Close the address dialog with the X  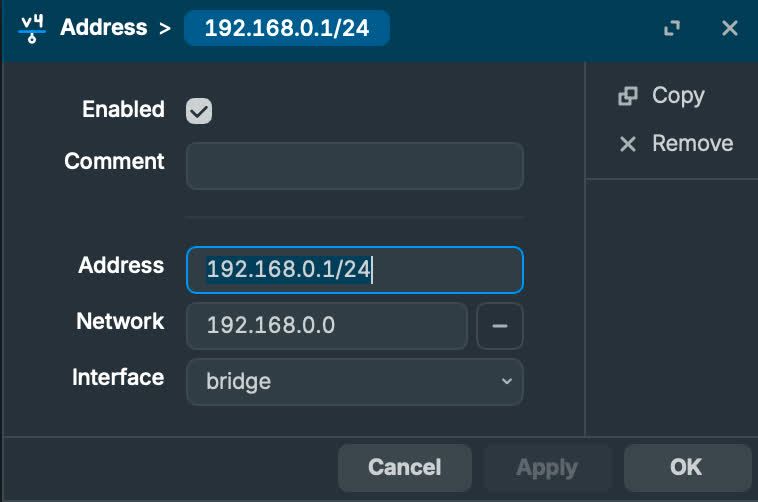click(730, 29)
